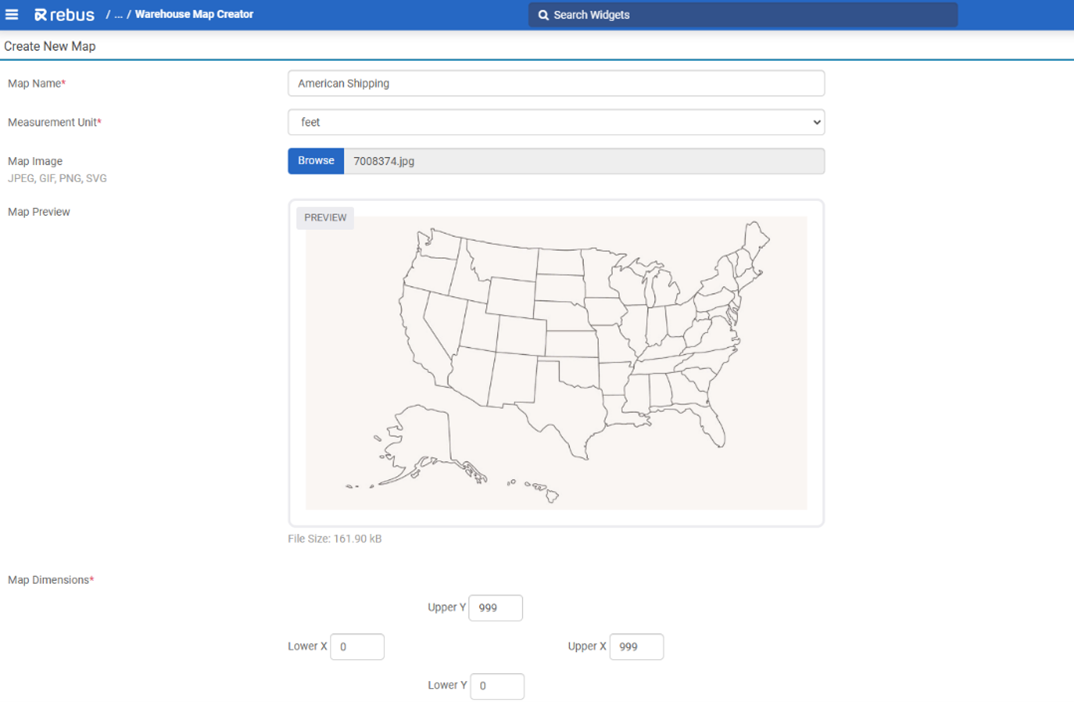This screenshot has width=1074, height=702.
Task: Expand the breadcrumb ellipsis
Action: pos(118,15)
